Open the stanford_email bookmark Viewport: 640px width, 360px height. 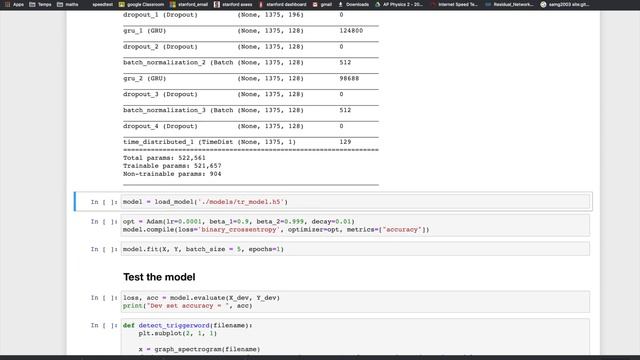click(189, 4)
